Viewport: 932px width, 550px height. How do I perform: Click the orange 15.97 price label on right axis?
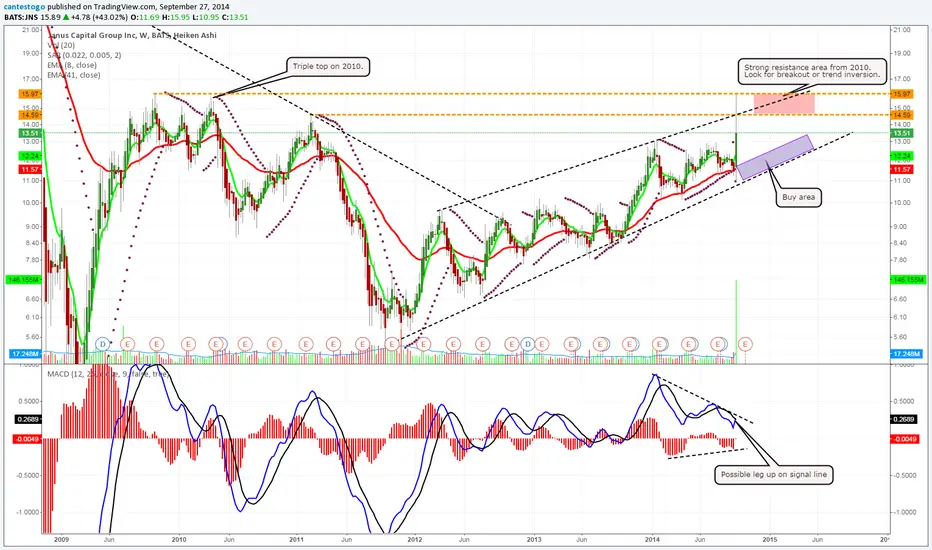[x=902, y=94]
